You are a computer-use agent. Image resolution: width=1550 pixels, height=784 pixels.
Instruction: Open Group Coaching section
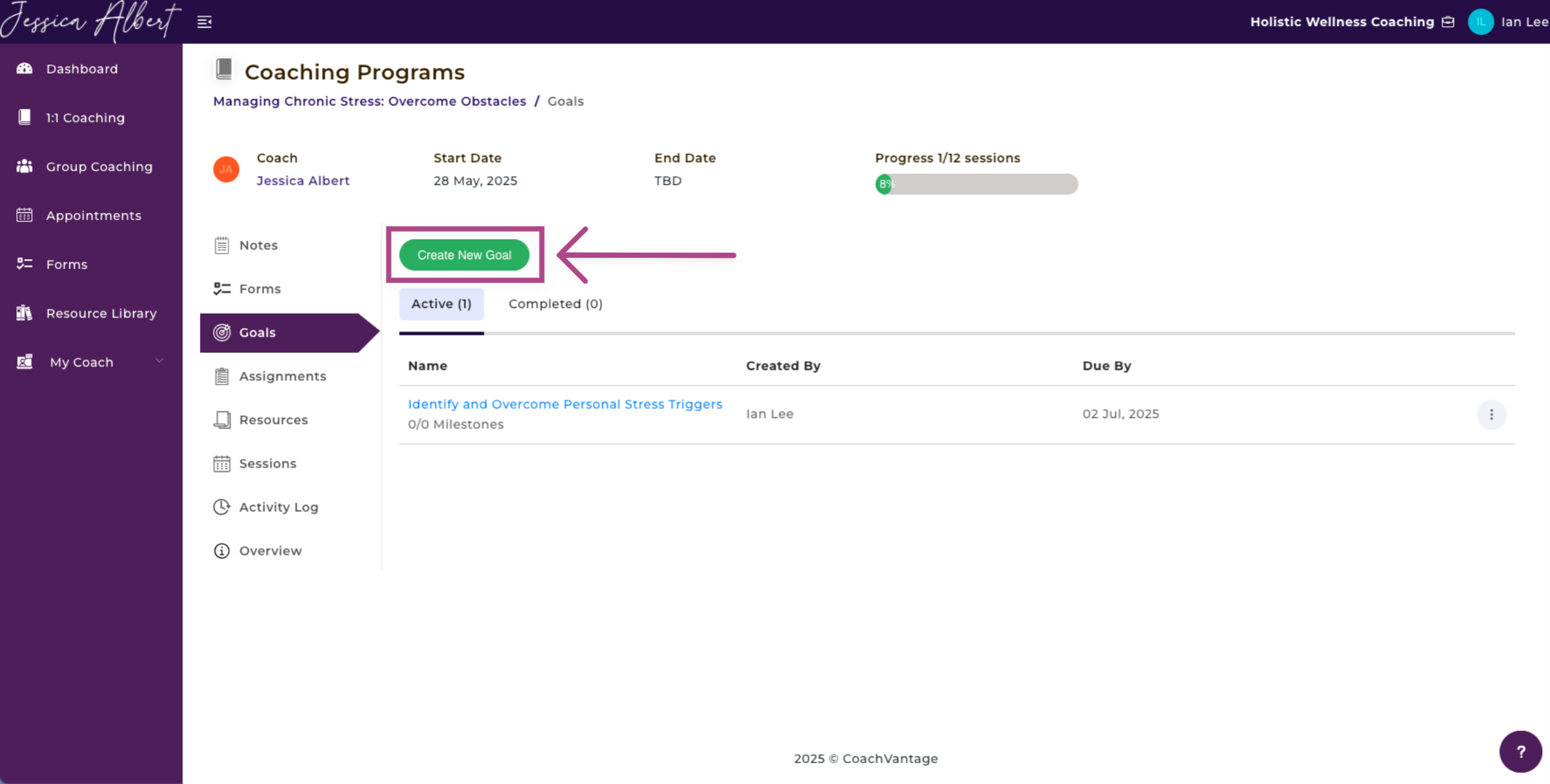click(x=99, y=166)
